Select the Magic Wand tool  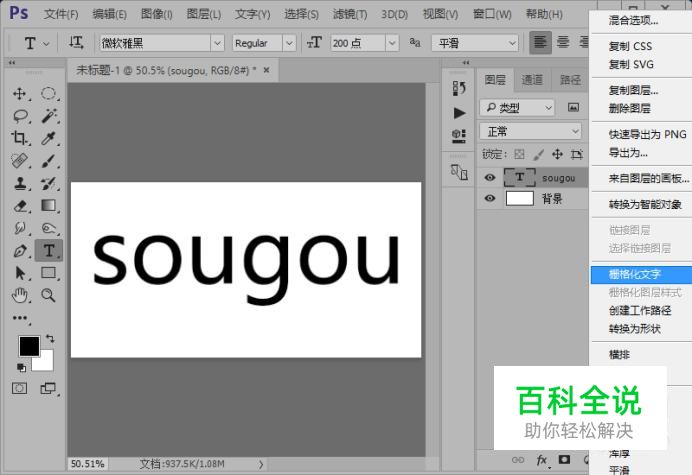pyautogui.click(x=48, y=116)
